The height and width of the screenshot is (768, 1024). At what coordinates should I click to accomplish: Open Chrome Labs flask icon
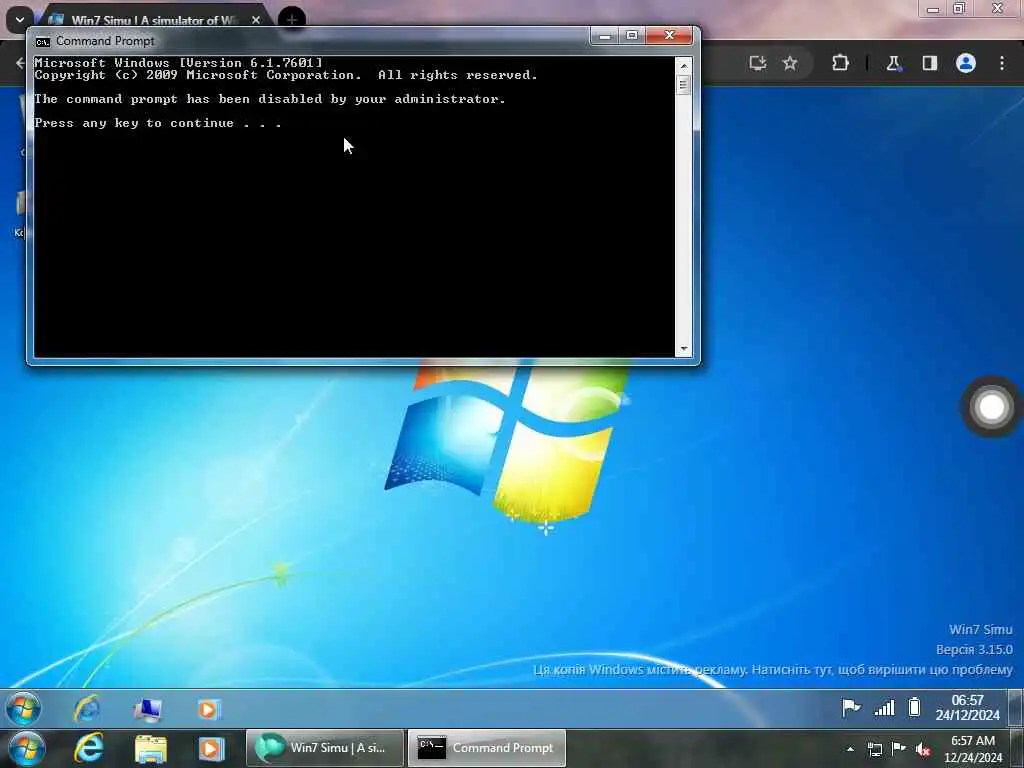click(893, 63)
